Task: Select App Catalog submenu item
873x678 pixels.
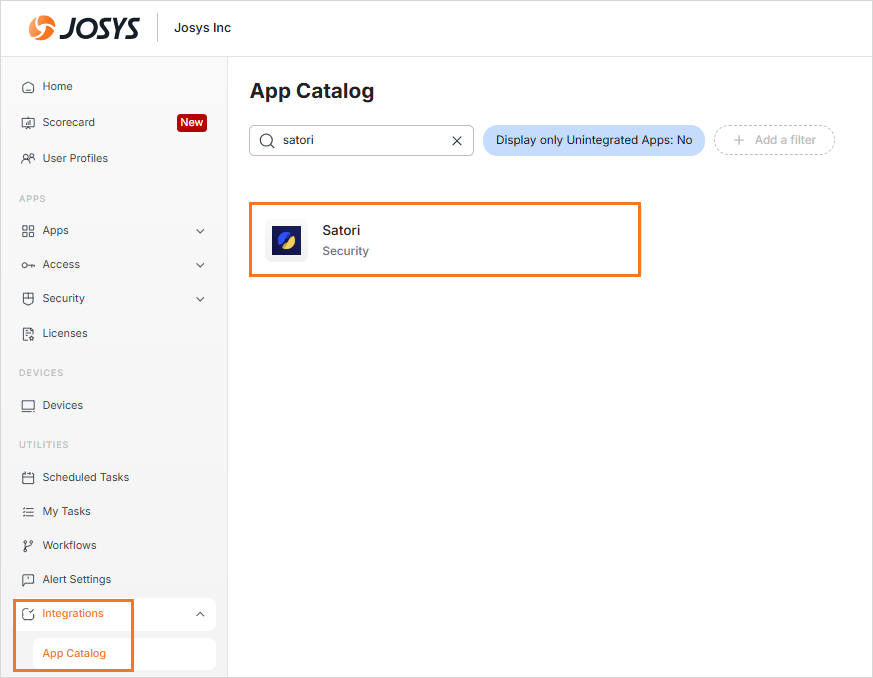Action: [74, 654]
